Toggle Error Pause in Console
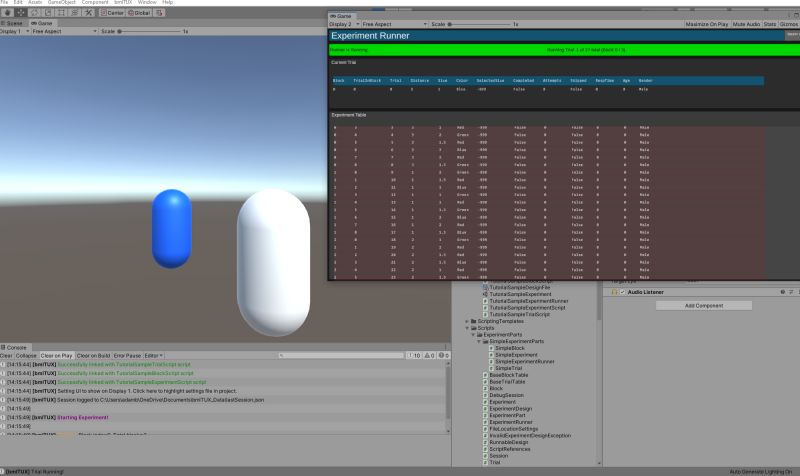Viewport: 800px width, 476px height. point(127,356)
